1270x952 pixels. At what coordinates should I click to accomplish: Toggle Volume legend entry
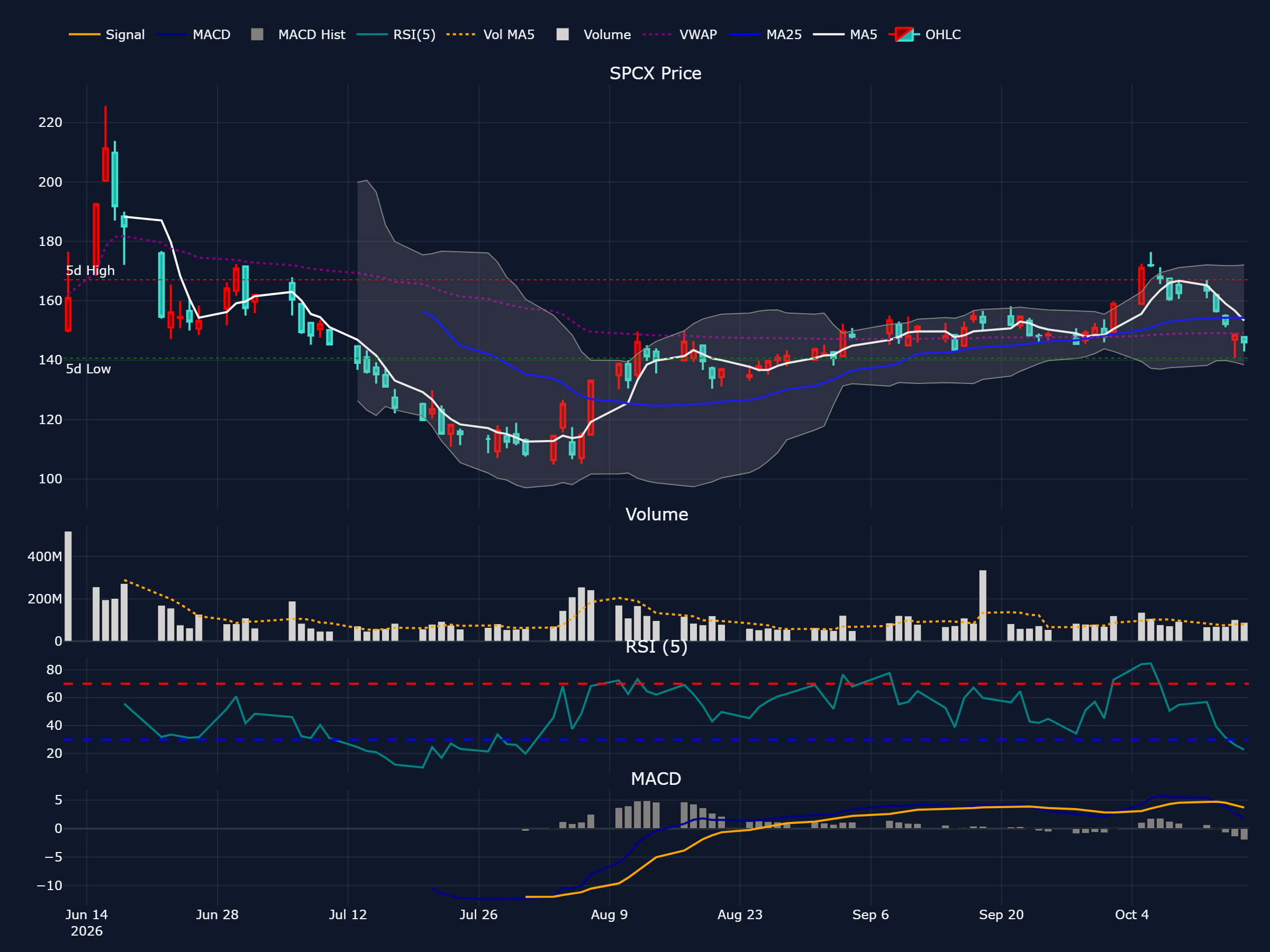click(594, 34)
